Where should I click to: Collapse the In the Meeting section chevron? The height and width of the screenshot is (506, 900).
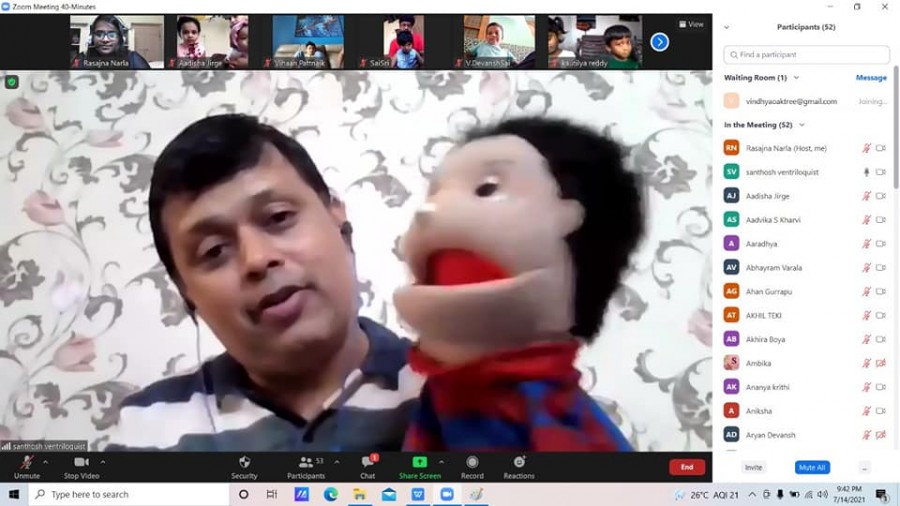click(x=802, y=125)
